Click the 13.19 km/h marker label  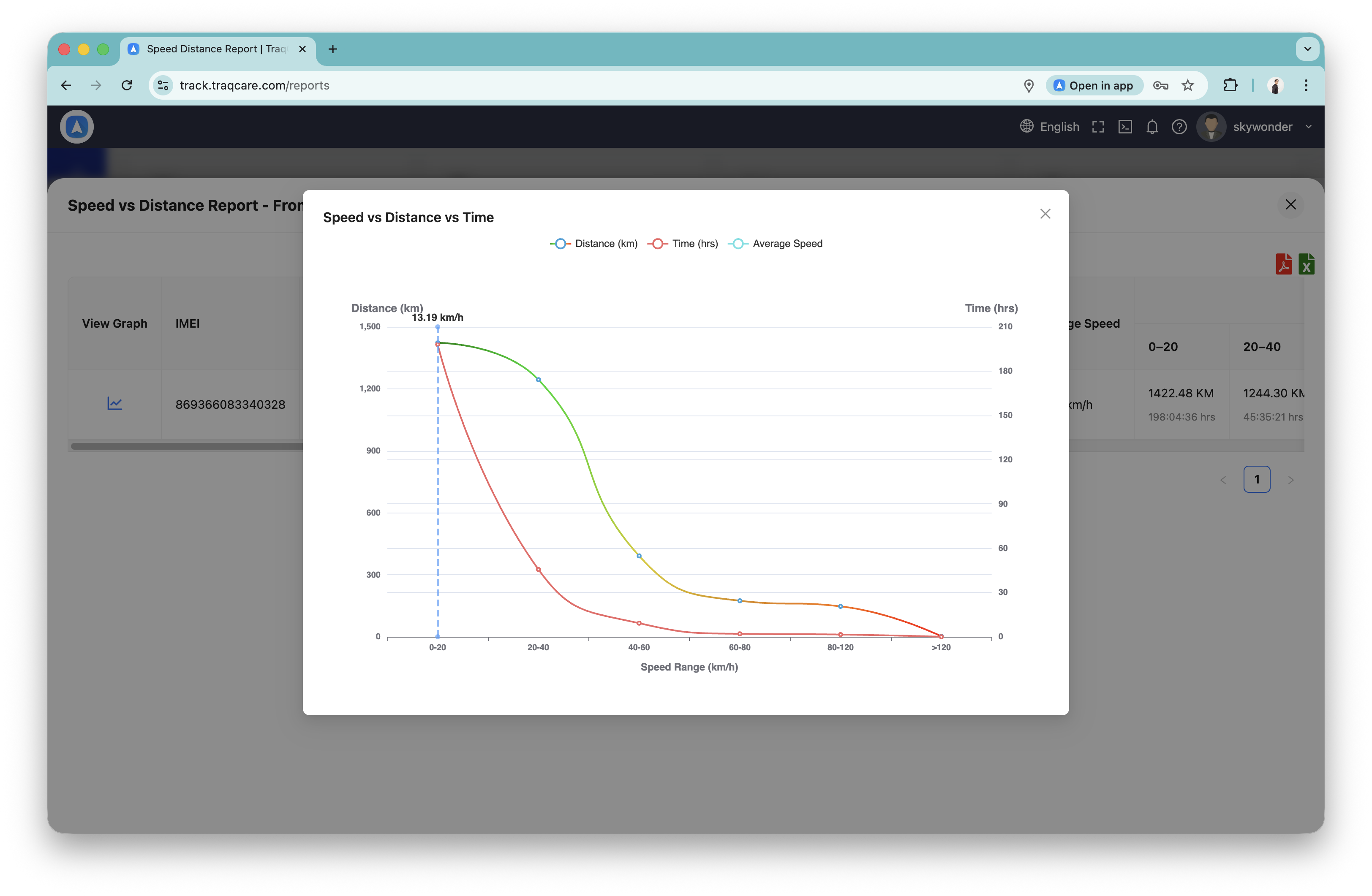point(437,318)
